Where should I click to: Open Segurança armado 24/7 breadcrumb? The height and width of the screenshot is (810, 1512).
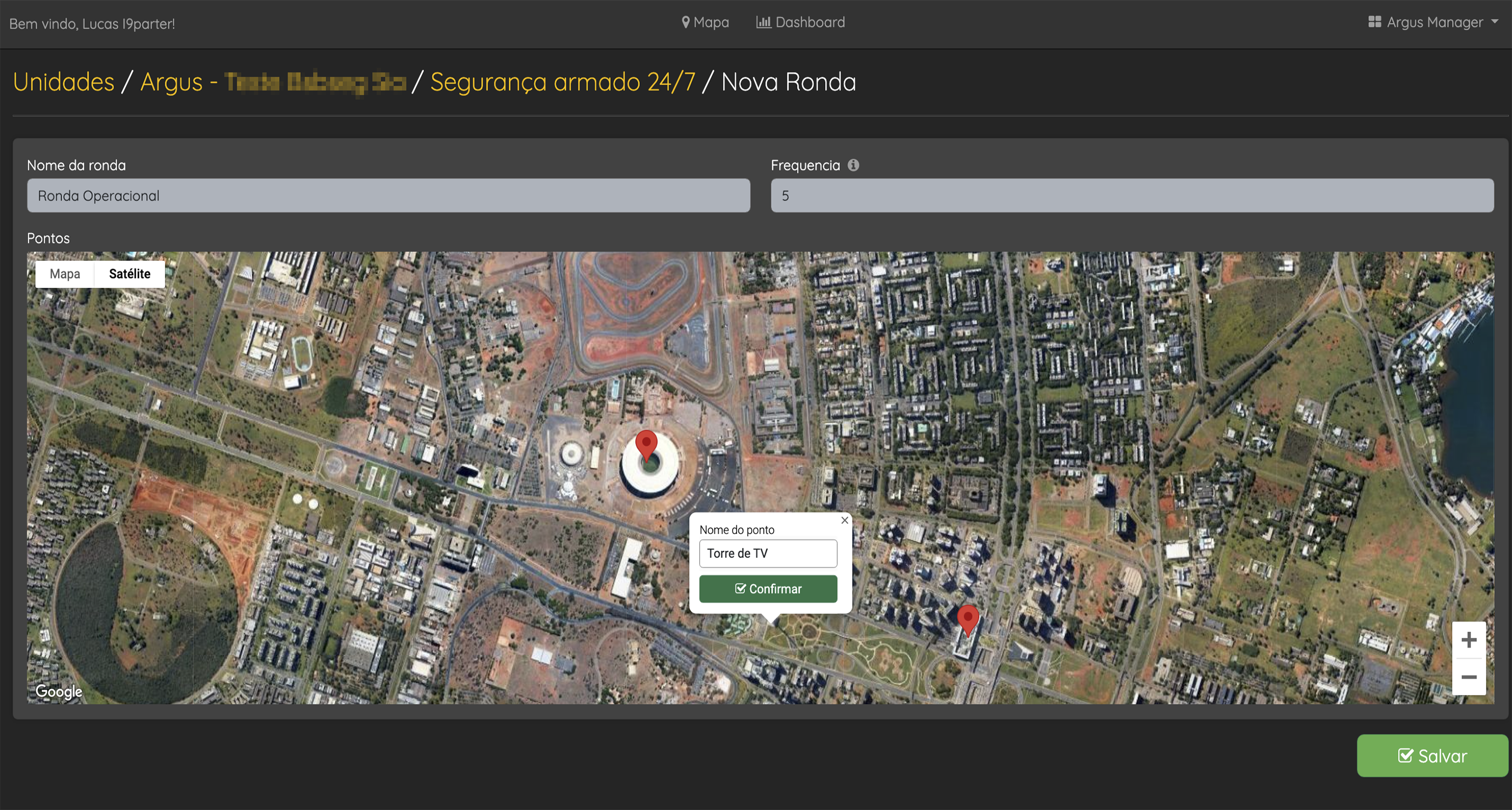pyautogui.click(x=562, y=82)
